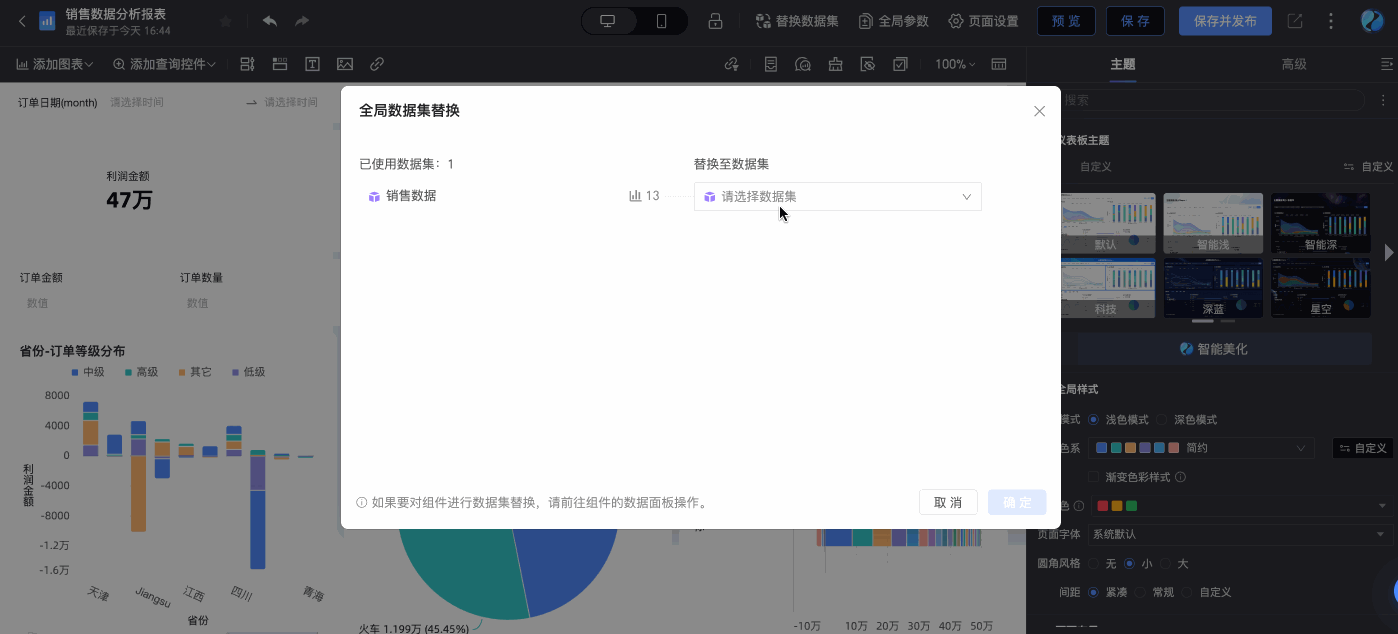Collapse the right settings panel
This screenshot has height=634, width=1398.
pos(1386,64)
